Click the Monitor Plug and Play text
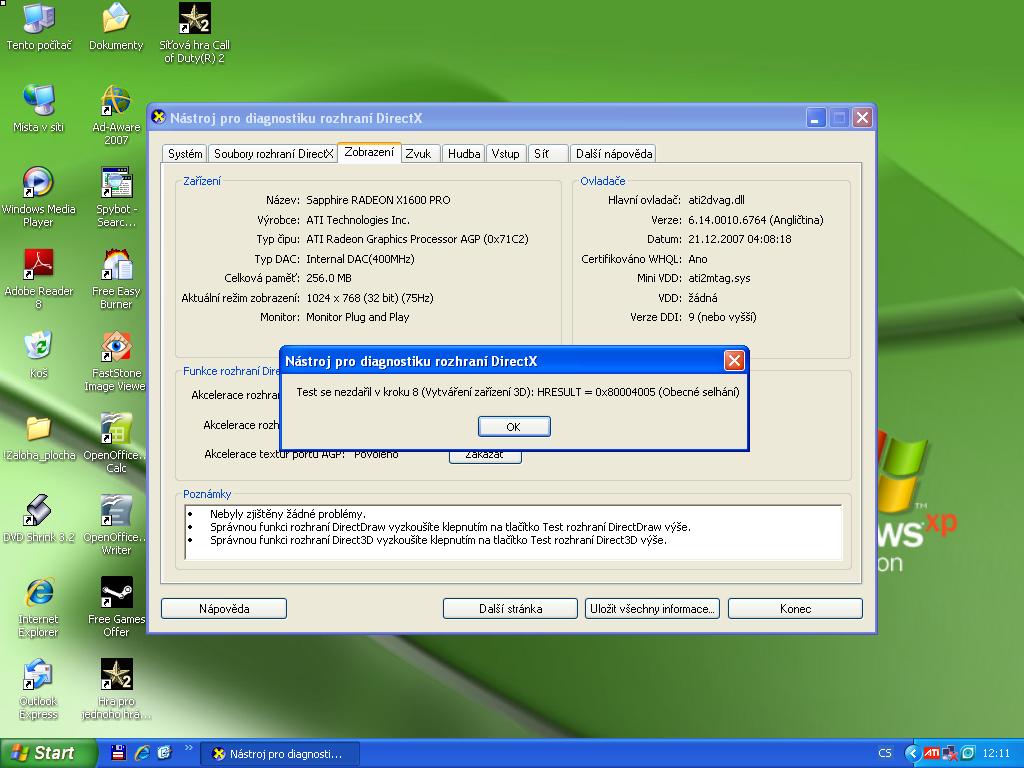Viewport: 1024px width, 768px height. (357, 317)
